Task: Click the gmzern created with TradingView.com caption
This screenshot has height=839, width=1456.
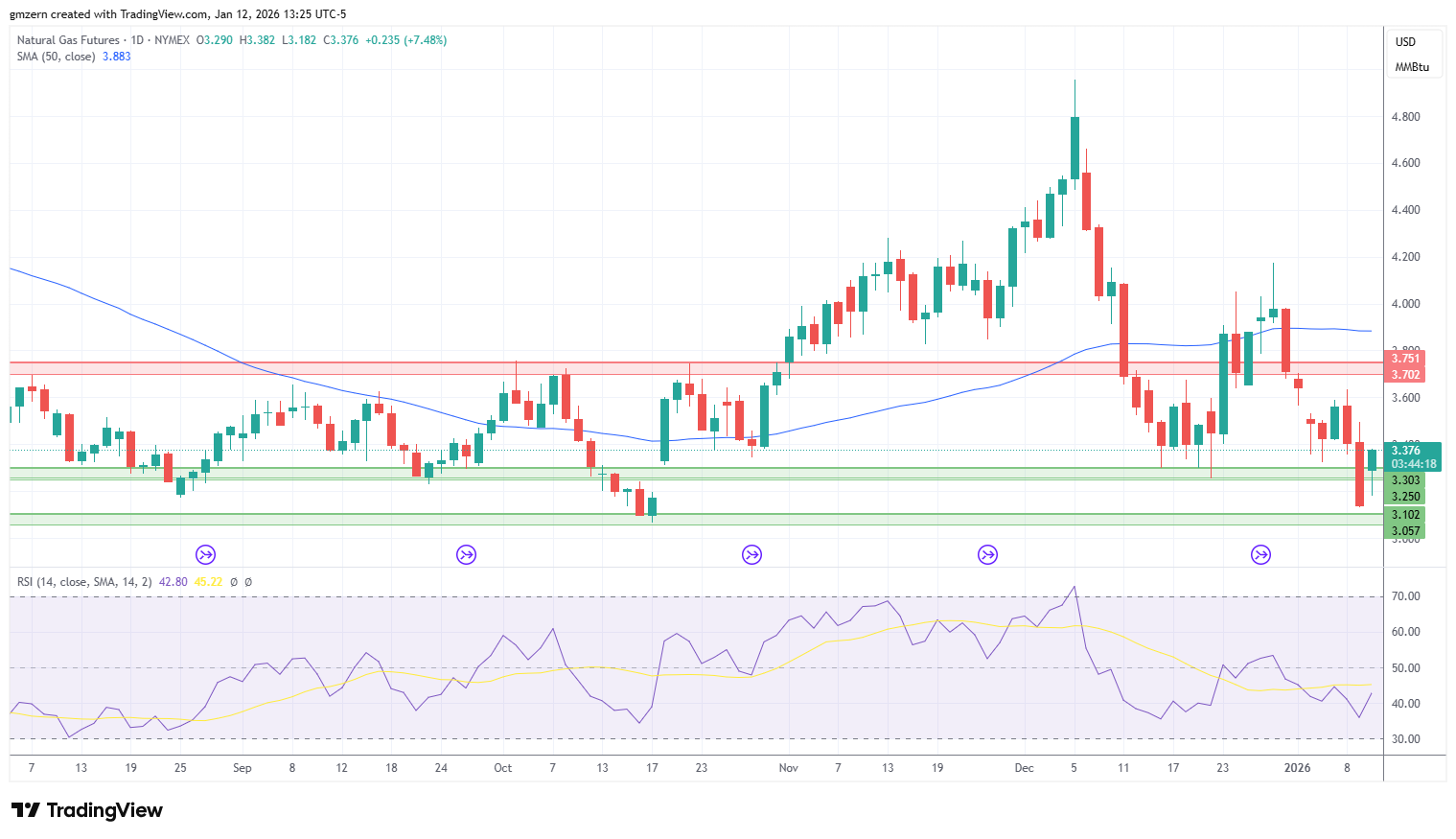Action: [x=178, y=14]
